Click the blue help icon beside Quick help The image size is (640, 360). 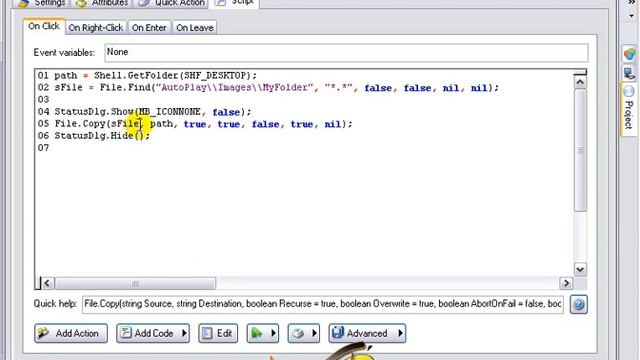click(x=579, y=304)
